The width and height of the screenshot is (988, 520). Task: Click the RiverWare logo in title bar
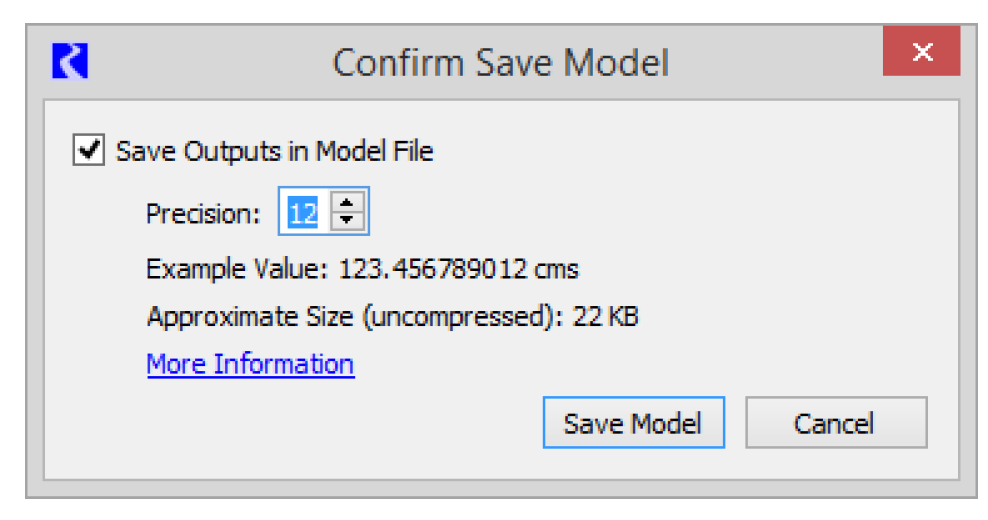[69, 61]
